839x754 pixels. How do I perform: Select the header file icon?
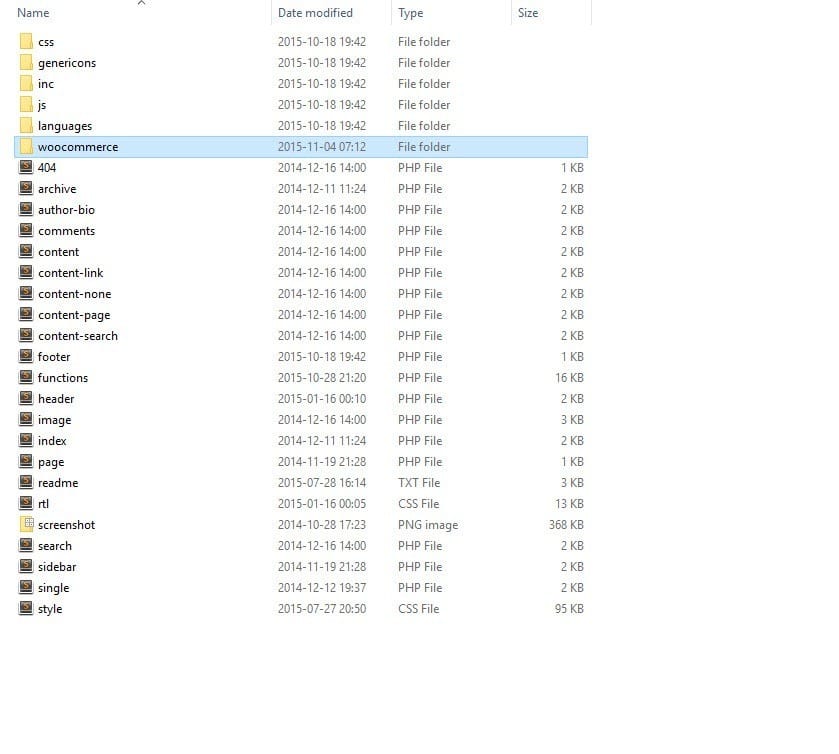[x=26, y=398]
